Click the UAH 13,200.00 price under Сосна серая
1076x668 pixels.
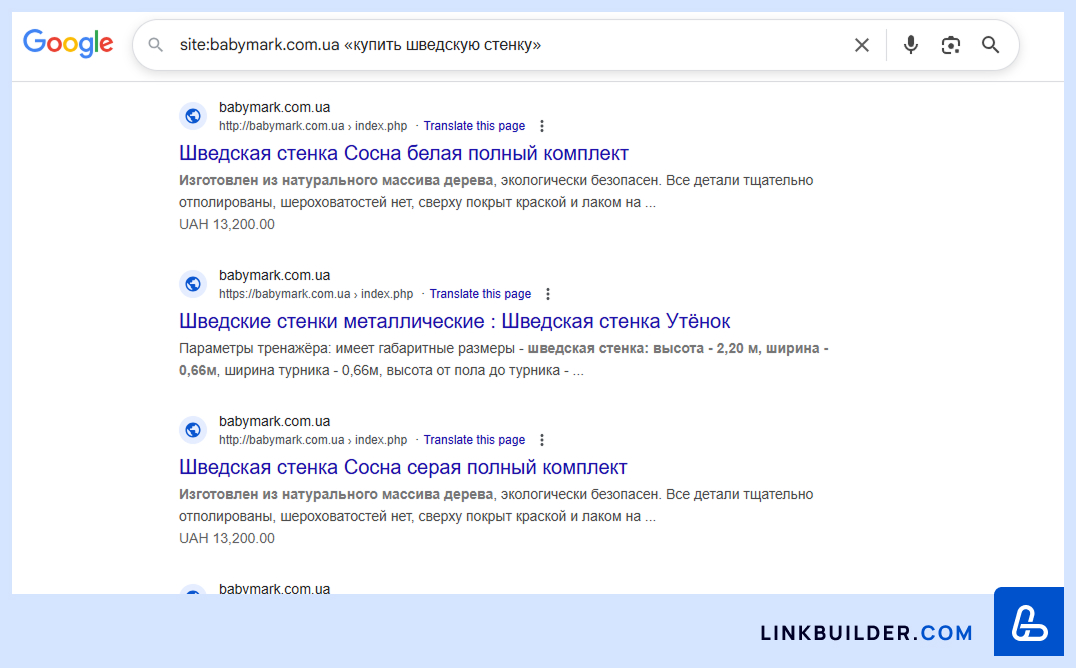coord(226,538)
